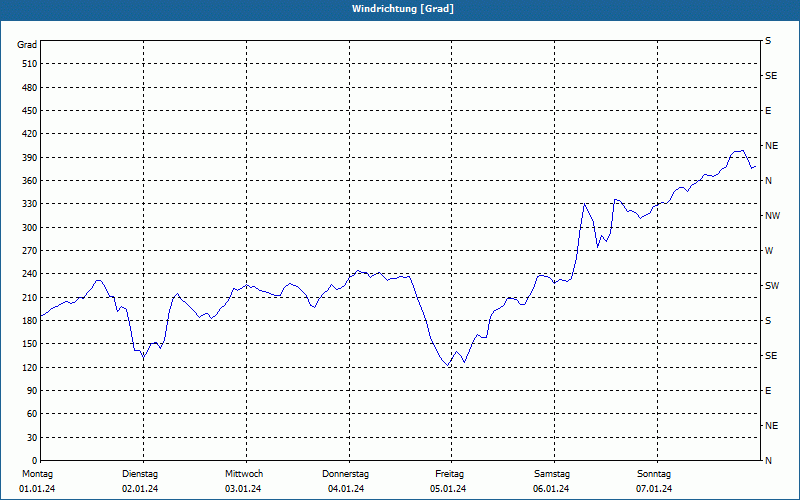Click the "Grad" axis unit label
The height and width of the screenshot is (500, 800).
pyautogui.click(x=27, y=45)
